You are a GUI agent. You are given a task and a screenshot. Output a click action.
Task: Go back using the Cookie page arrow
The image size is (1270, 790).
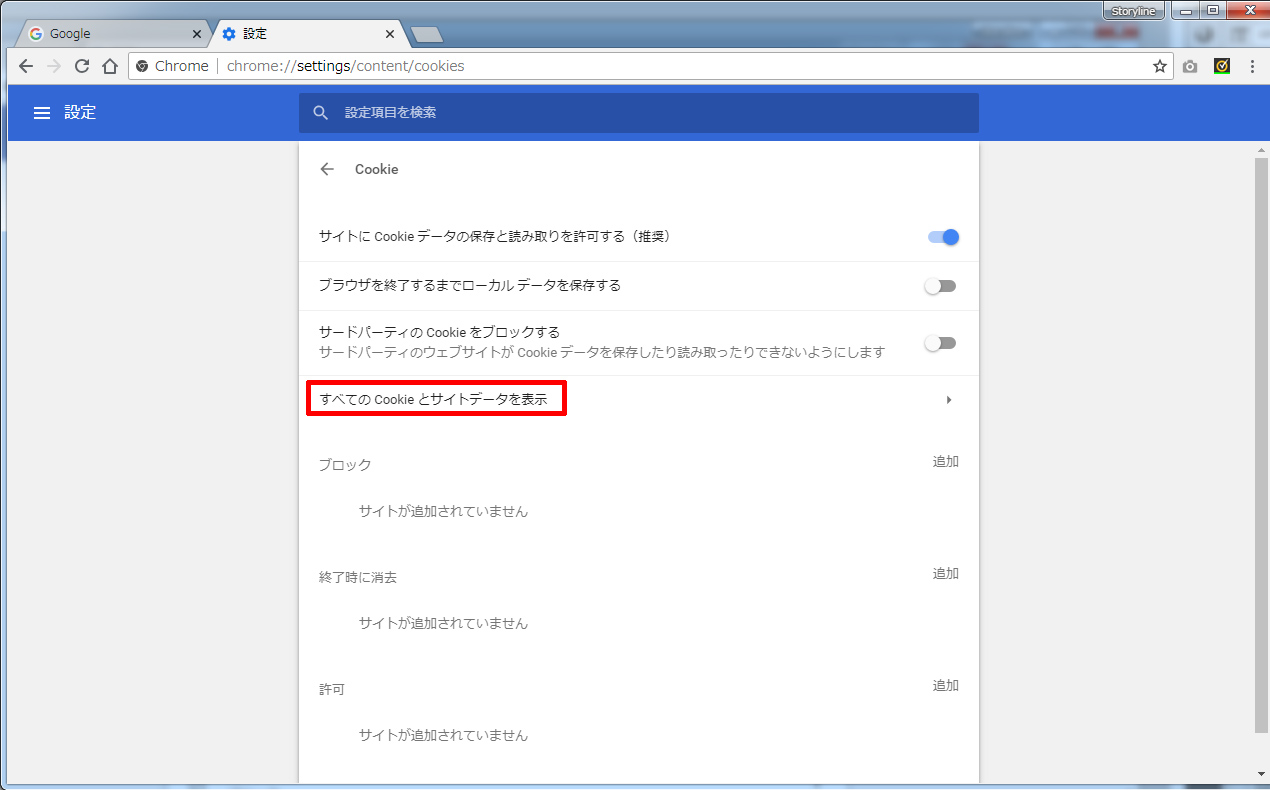pyautogui.click(x=327, y=169)
